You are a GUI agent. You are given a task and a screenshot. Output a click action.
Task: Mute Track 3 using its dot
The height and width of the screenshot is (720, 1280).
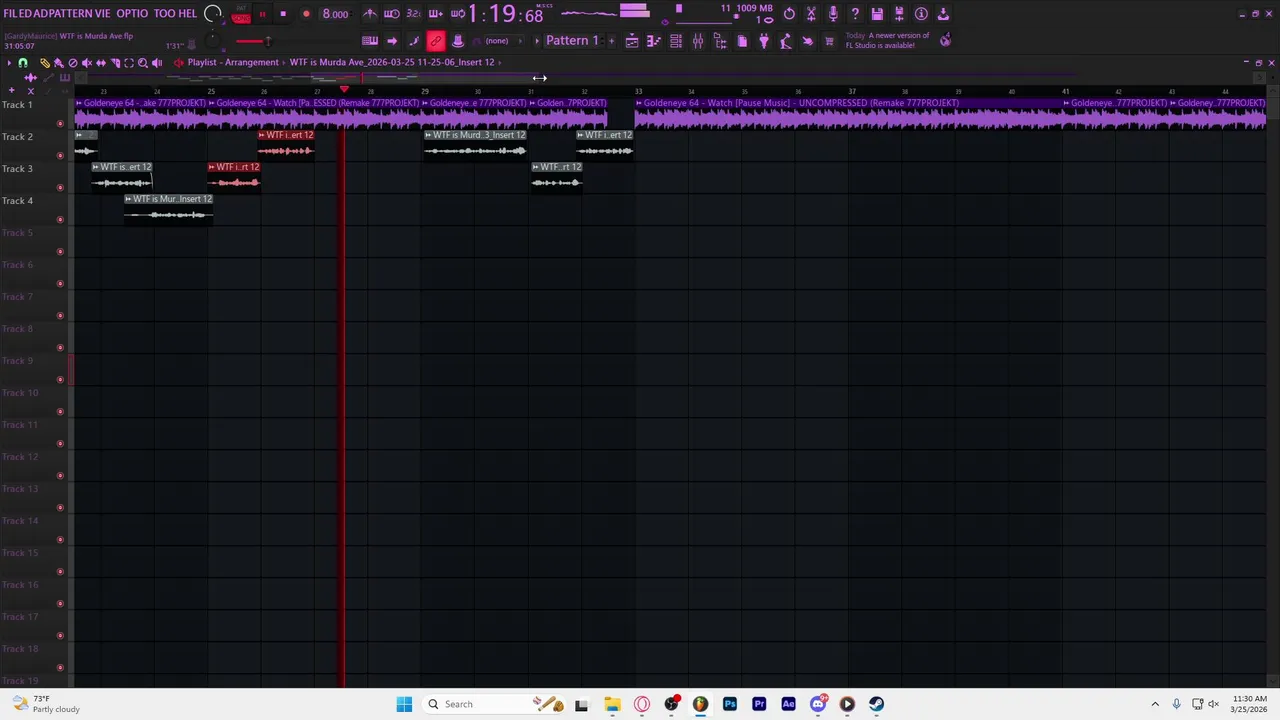tap(60, 188)
